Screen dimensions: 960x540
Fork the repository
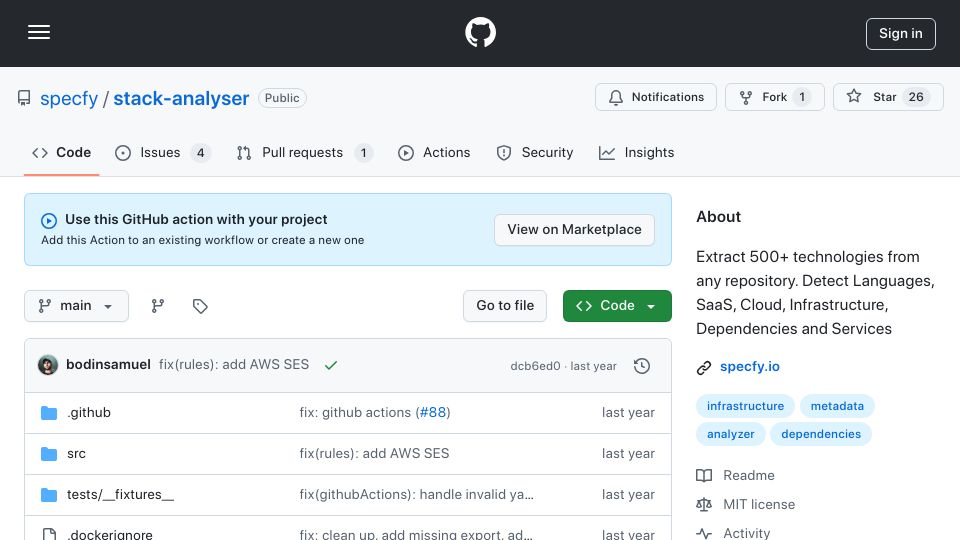coord(774,97)
